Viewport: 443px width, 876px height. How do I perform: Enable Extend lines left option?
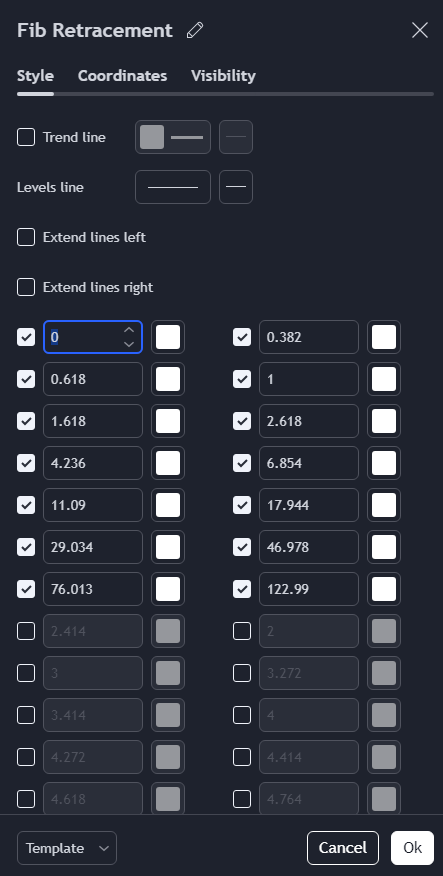[26, 237]
